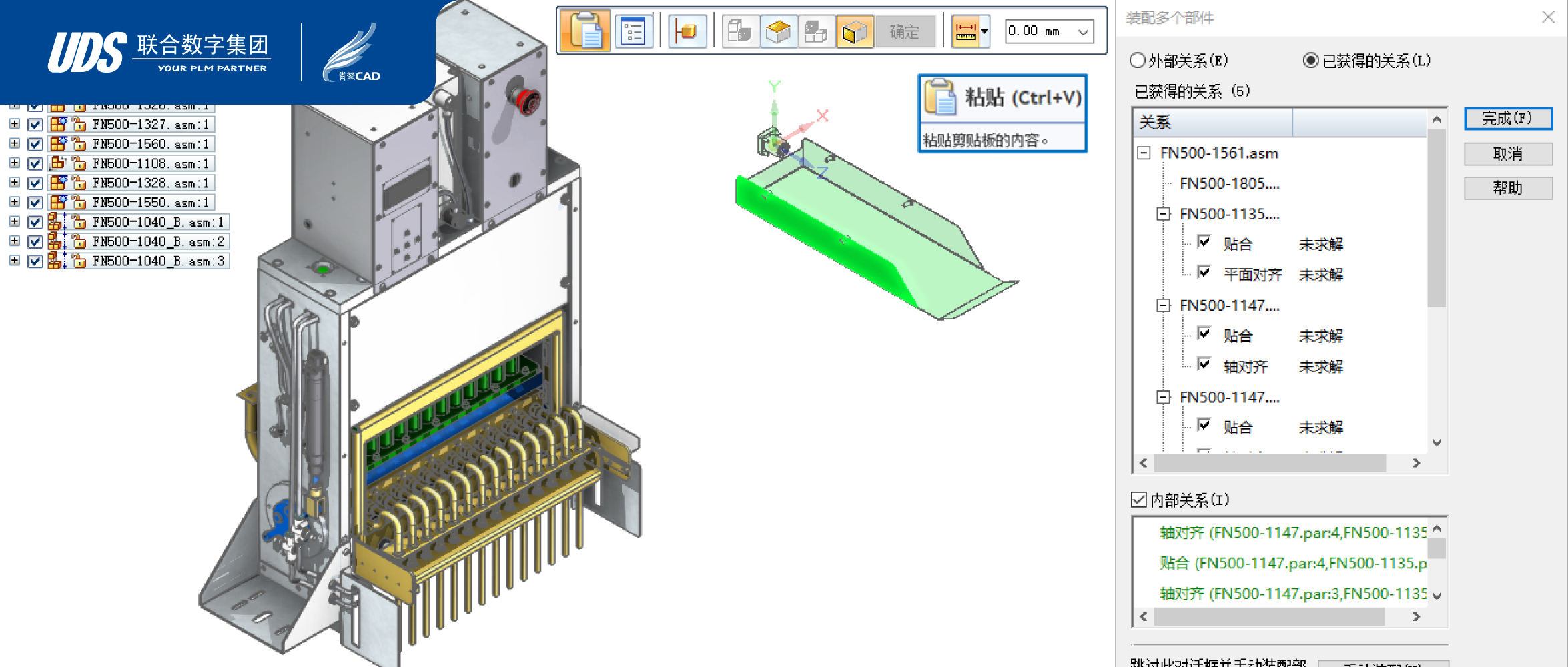Select the 外部关系(E) radio button
The height and width of the screenshot is (667, 1568).
click(x=1138, y=61)
